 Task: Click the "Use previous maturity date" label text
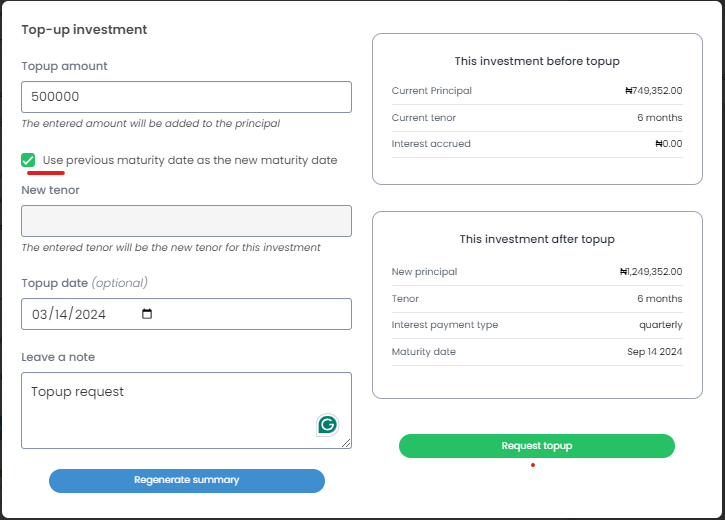click(190, 160)
